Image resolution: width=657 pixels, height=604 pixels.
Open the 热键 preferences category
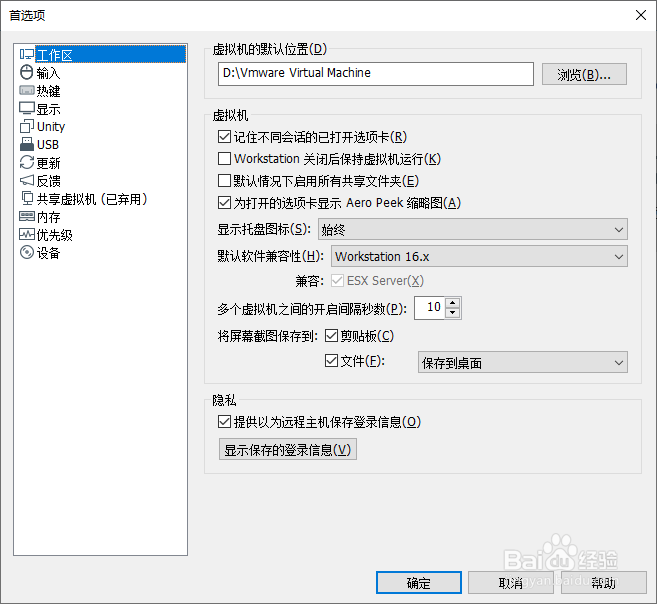click(48, 91)
